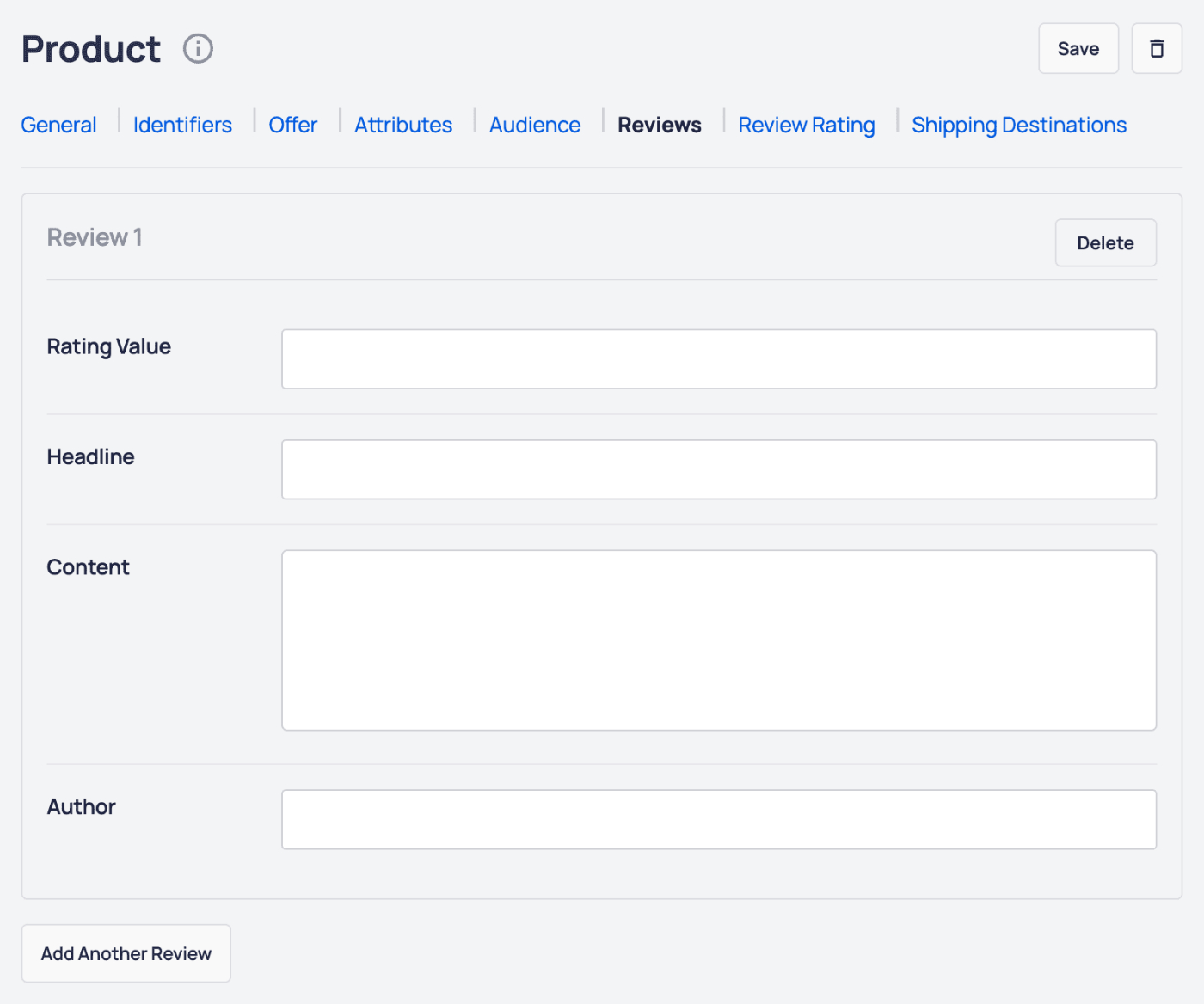Click the trash delete icon
This screenshot has width=1204, height=1004.
click(x=1156, y=48)
